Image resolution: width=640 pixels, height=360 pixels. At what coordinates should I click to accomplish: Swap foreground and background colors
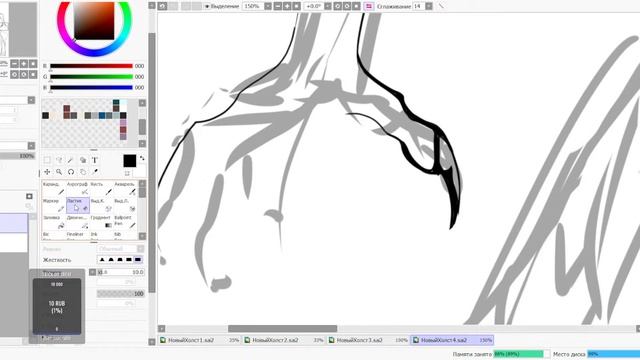[x=142, y=158]
